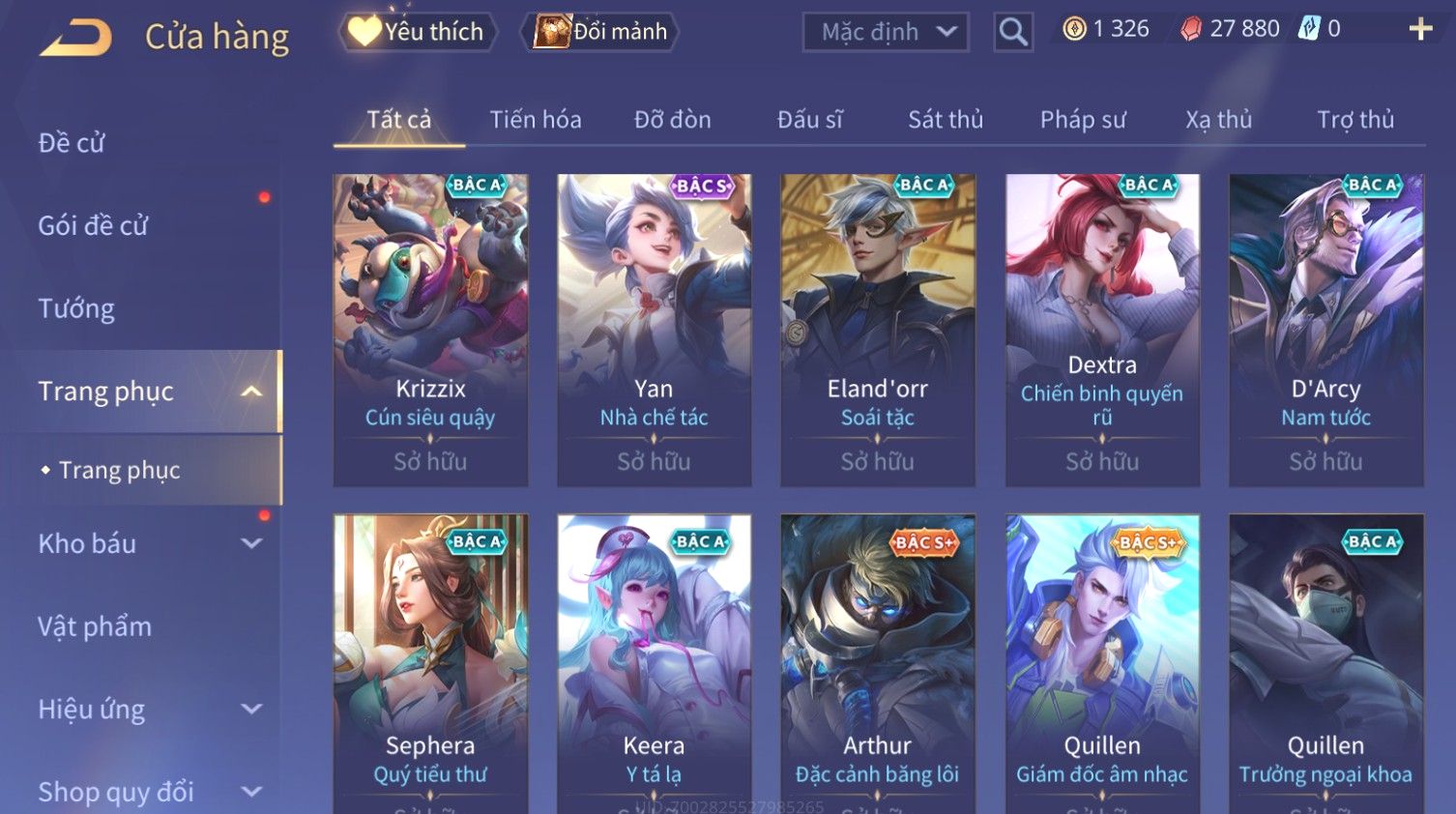The height and width of the screenshot is (814, 1456).
Task: Go back with the golden return arrow
Action: (x=75, y=38)
